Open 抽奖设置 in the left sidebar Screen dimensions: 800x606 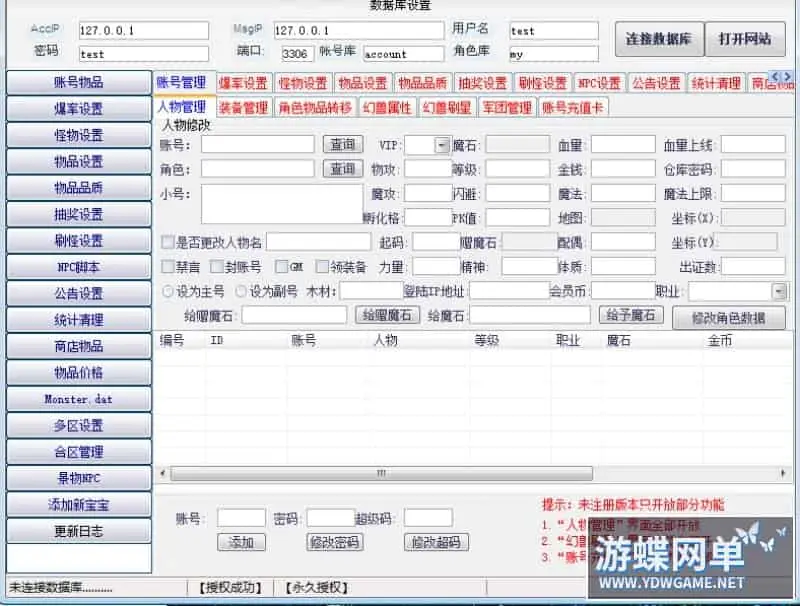click(79, 214)
